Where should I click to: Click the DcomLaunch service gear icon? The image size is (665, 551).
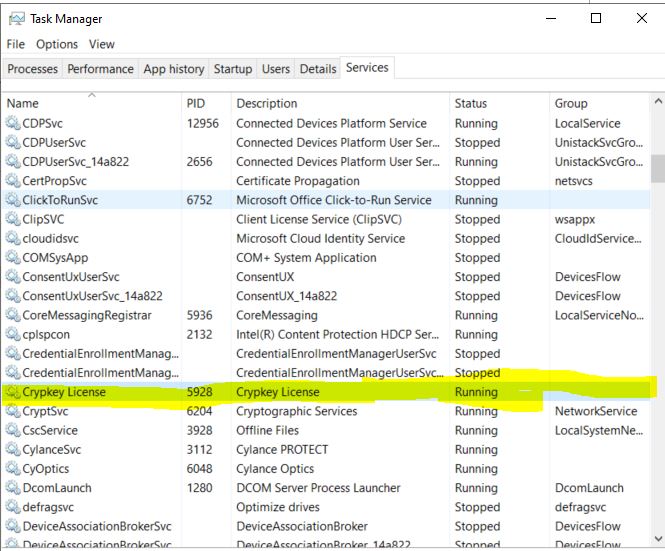(13, 488)
